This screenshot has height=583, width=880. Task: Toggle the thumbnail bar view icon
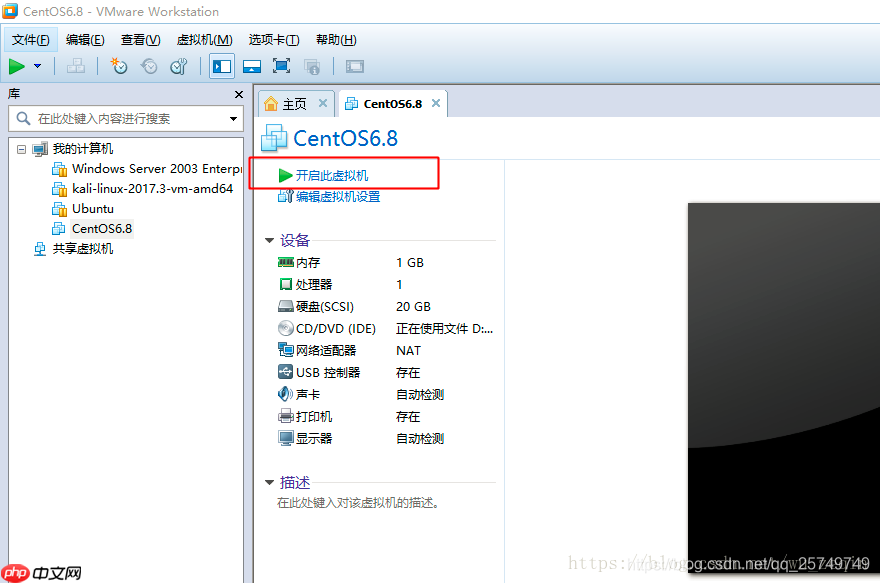[x=252, y=66]
